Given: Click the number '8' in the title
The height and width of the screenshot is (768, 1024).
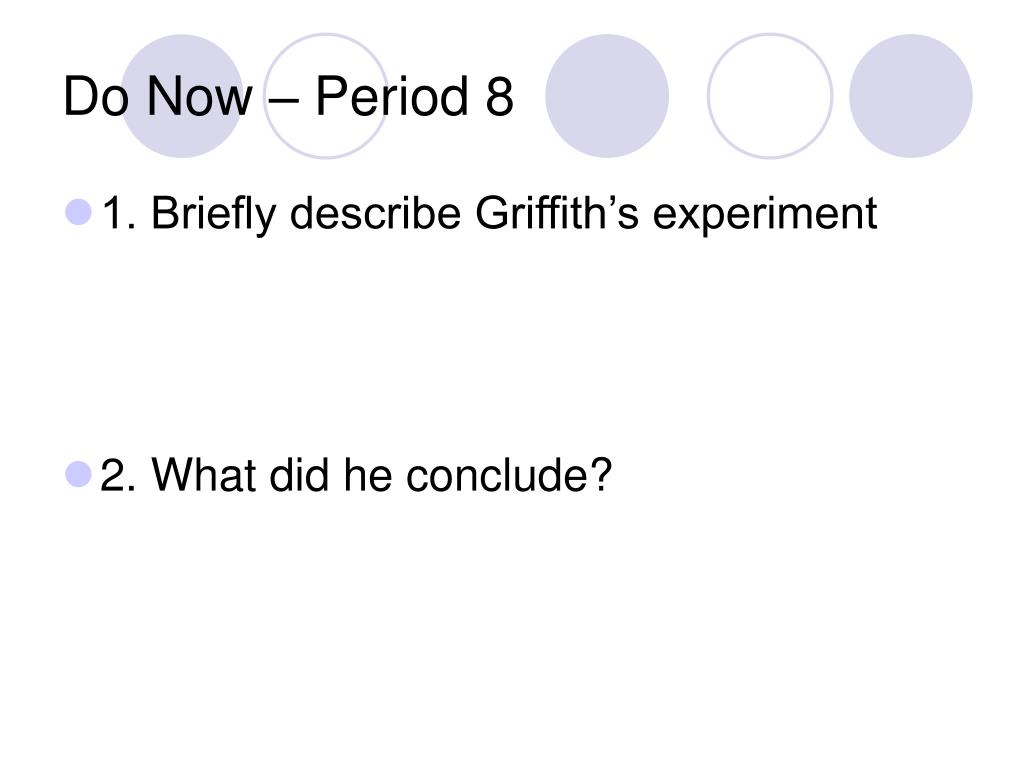Looking at the screenshot, I should [x=499, y=97].
